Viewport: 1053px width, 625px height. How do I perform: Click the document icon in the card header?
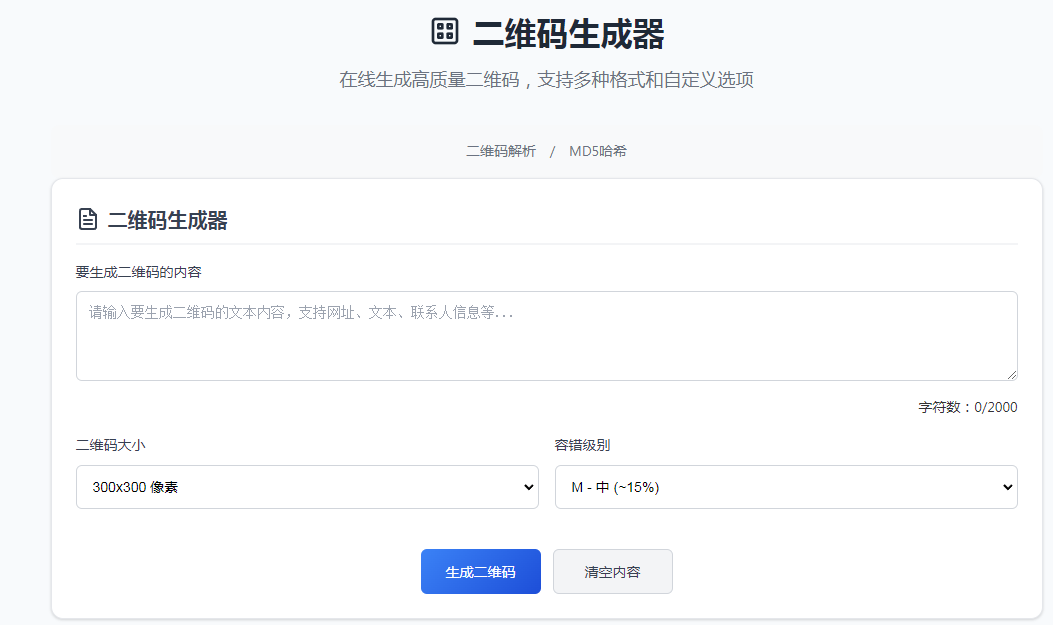(88, 219)
